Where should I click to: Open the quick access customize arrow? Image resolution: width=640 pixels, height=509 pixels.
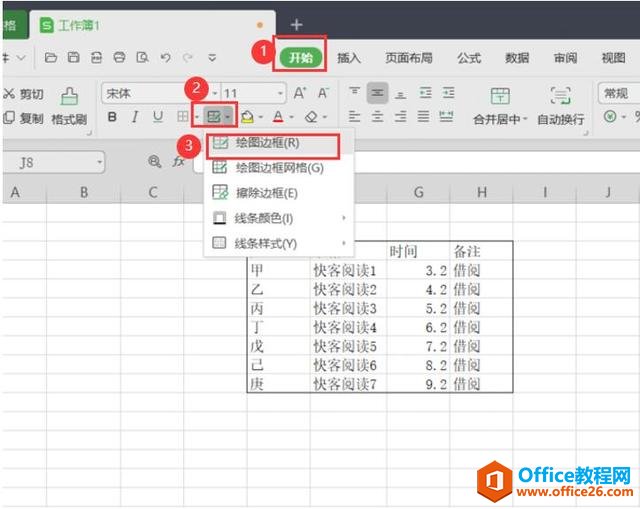coord(212,58)
